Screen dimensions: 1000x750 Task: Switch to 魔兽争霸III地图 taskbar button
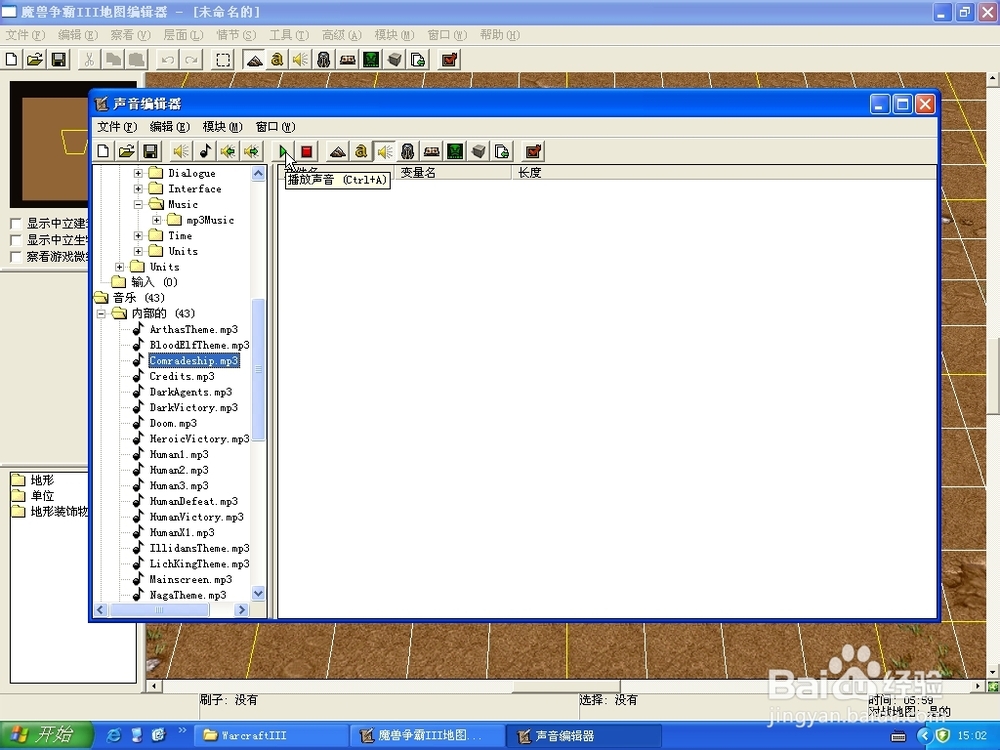coord(427,735)
